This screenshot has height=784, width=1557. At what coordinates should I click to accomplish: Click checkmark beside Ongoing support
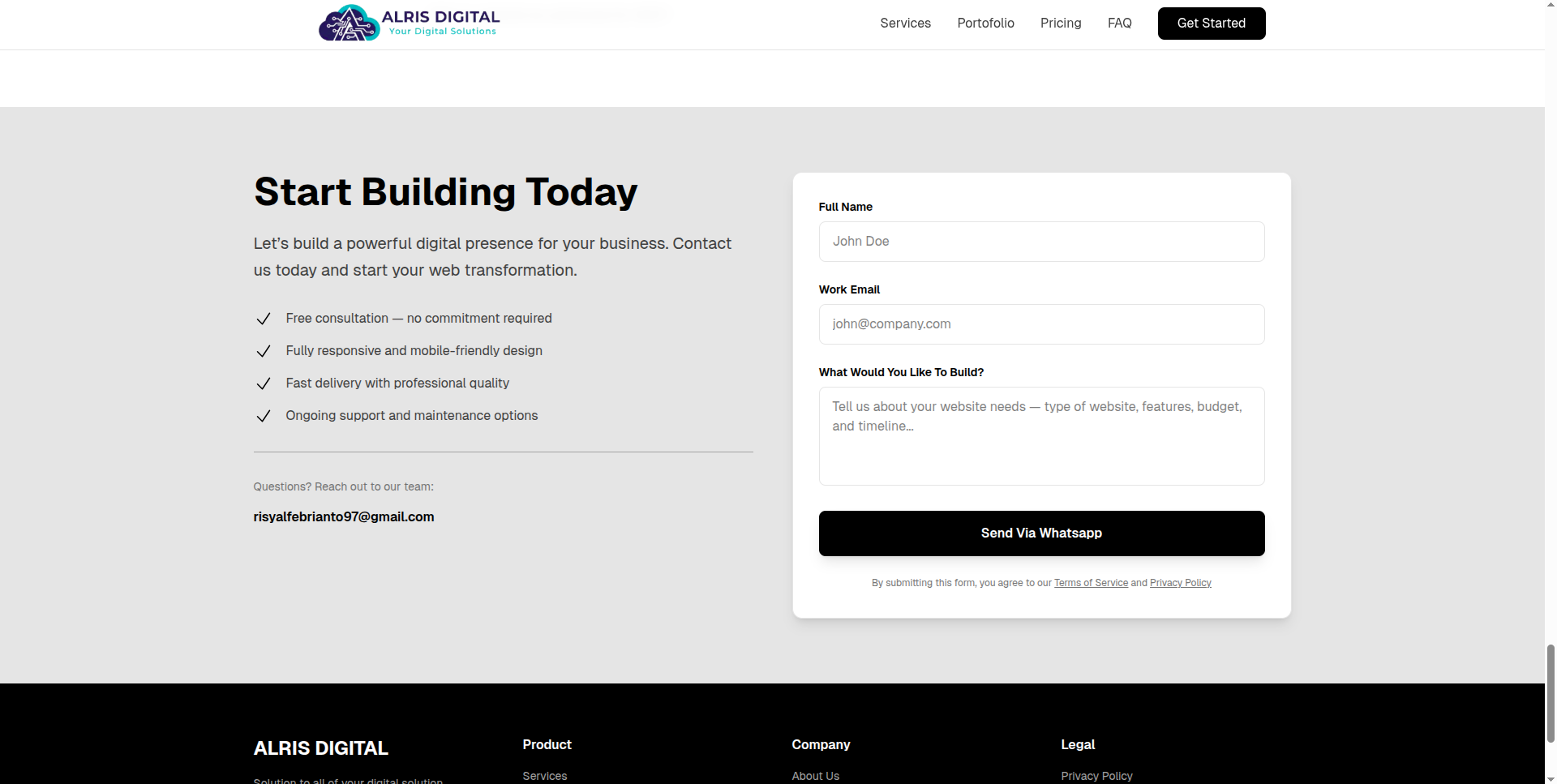263,416
